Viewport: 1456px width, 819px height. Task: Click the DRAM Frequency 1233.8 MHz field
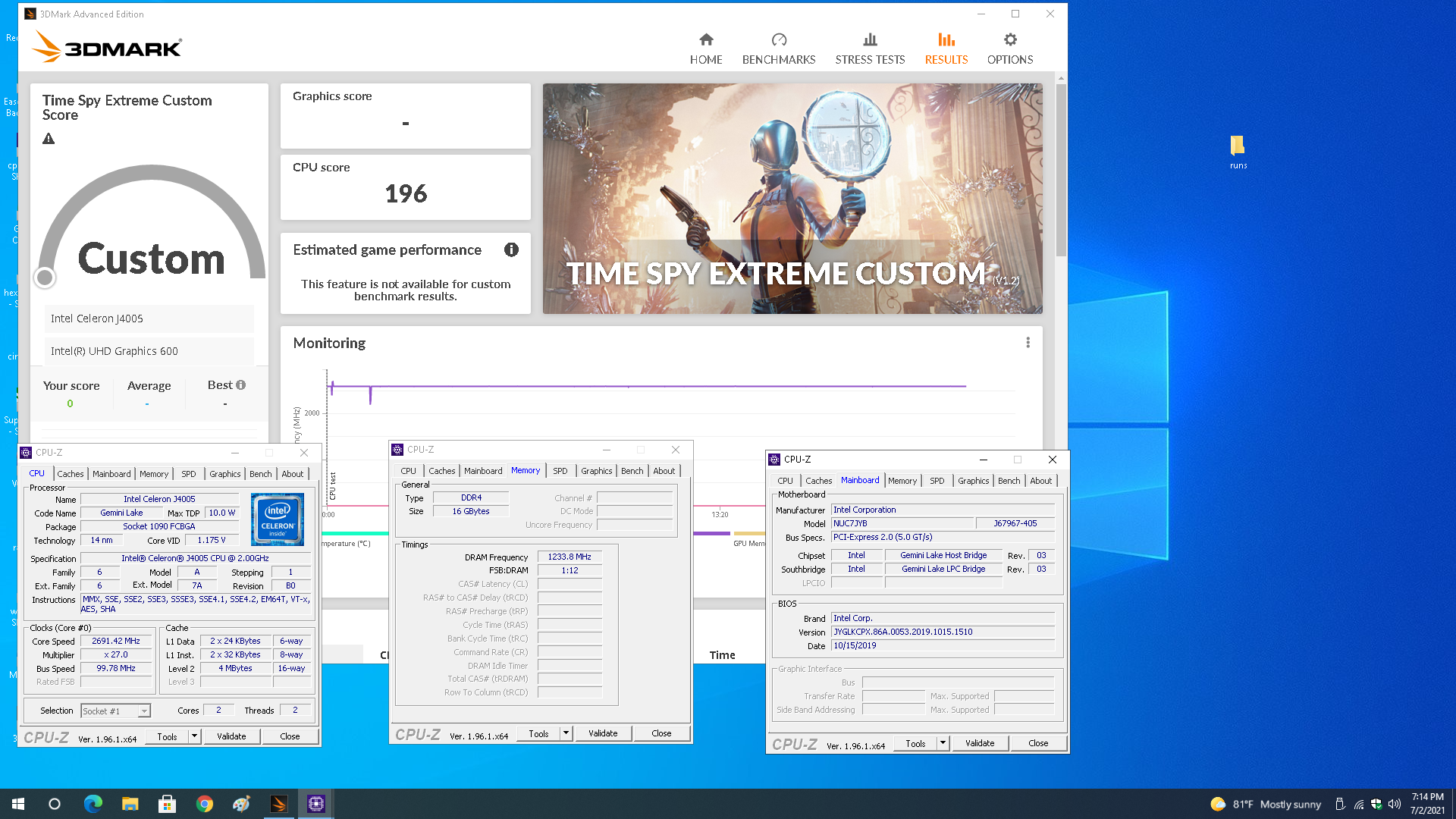click(x=570, y=557)
